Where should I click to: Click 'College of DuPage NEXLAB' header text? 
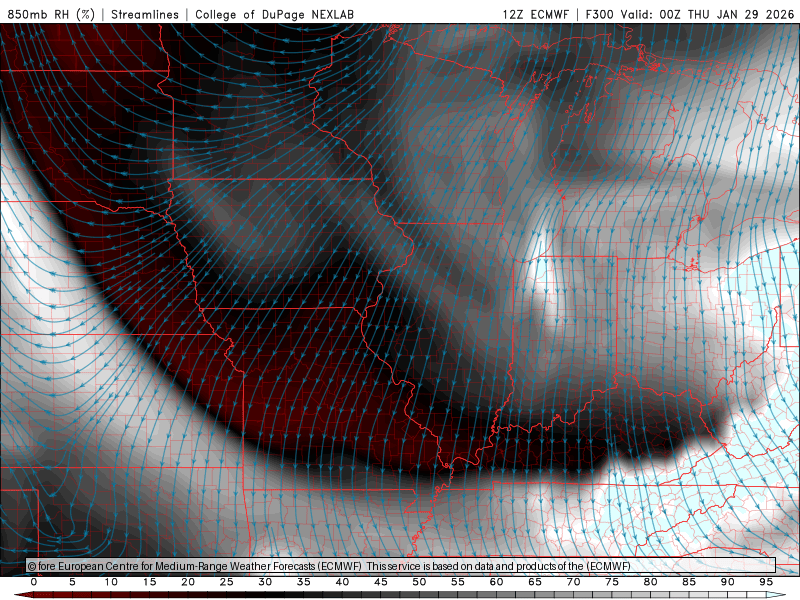point(274,14)
